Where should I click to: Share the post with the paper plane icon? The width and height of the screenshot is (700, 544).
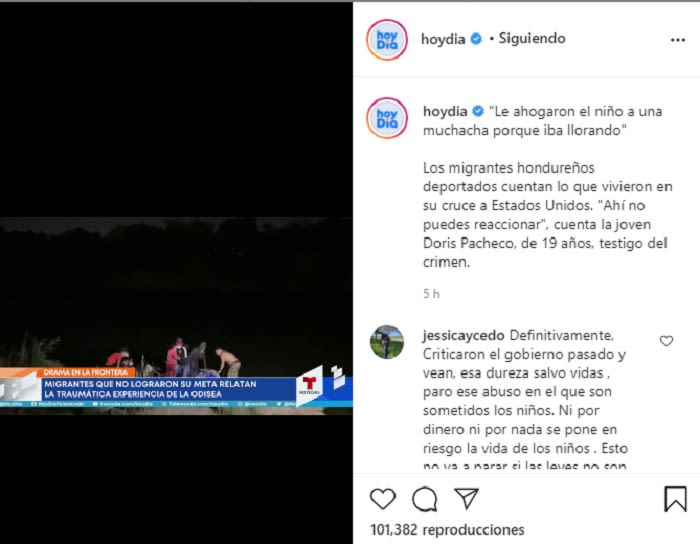466,498
